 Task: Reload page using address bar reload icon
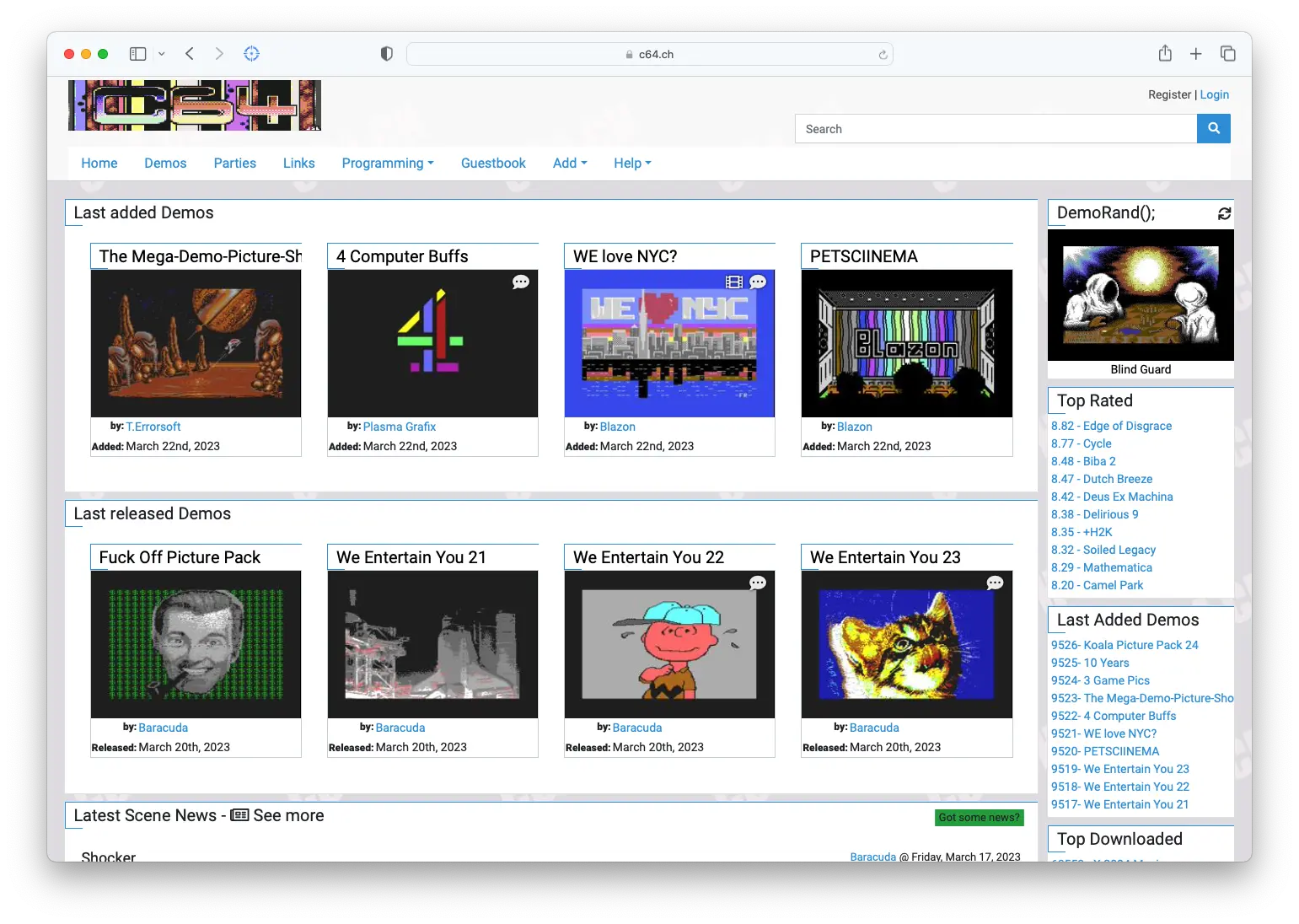[x=883, y=55]
